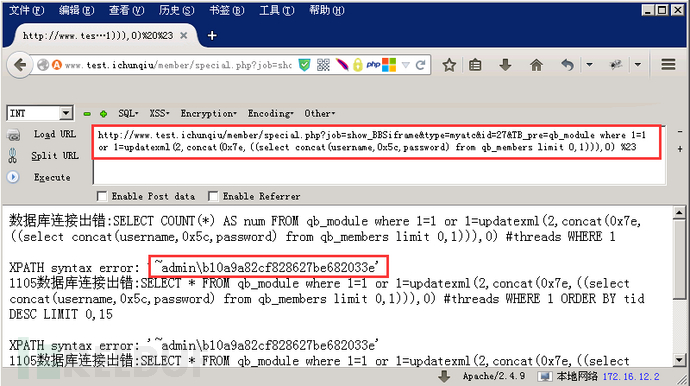Open the 书签(B) menu
The image size is (690, 386).
point(227,10)
